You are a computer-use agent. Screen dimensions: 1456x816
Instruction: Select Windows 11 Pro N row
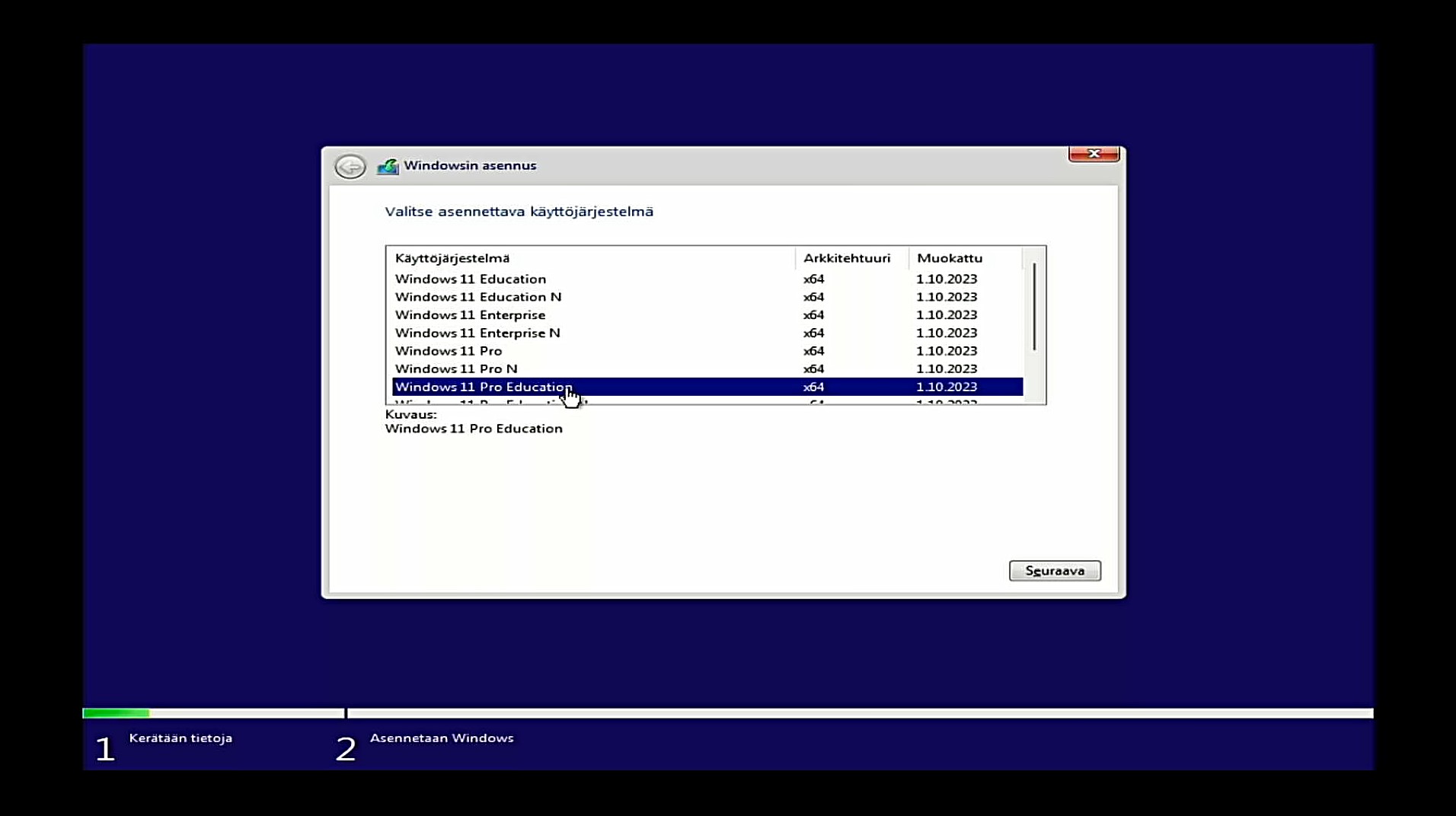click(x=707, y=369)
